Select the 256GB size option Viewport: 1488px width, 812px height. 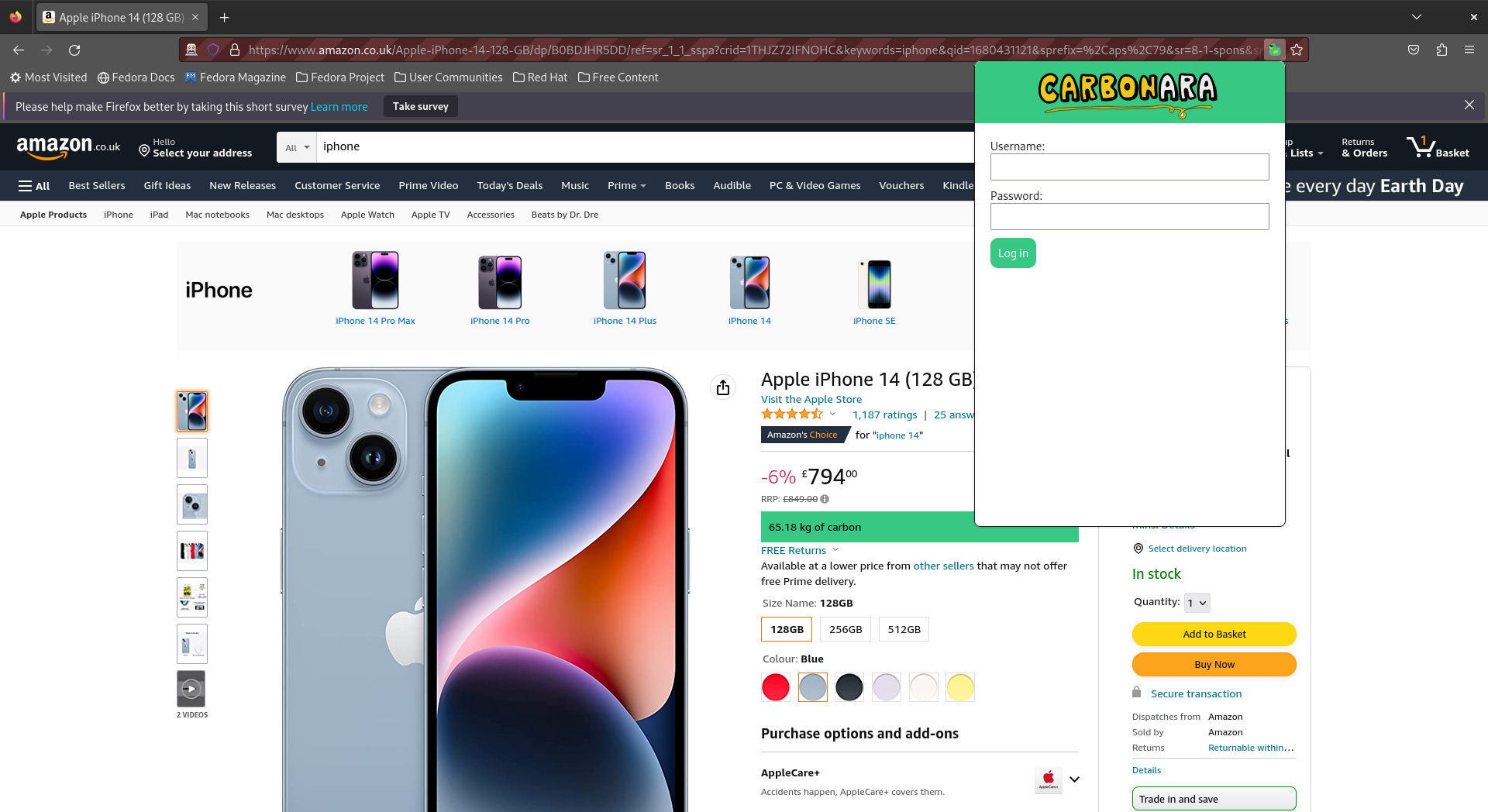(x=846, y=629)
